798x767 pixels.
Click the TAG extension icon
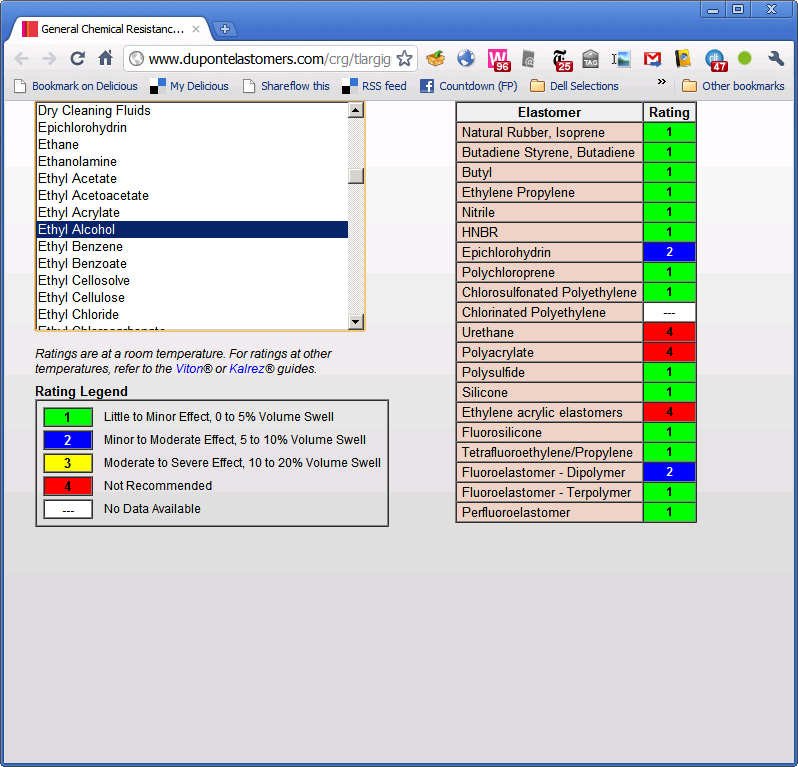click(590, 59)
